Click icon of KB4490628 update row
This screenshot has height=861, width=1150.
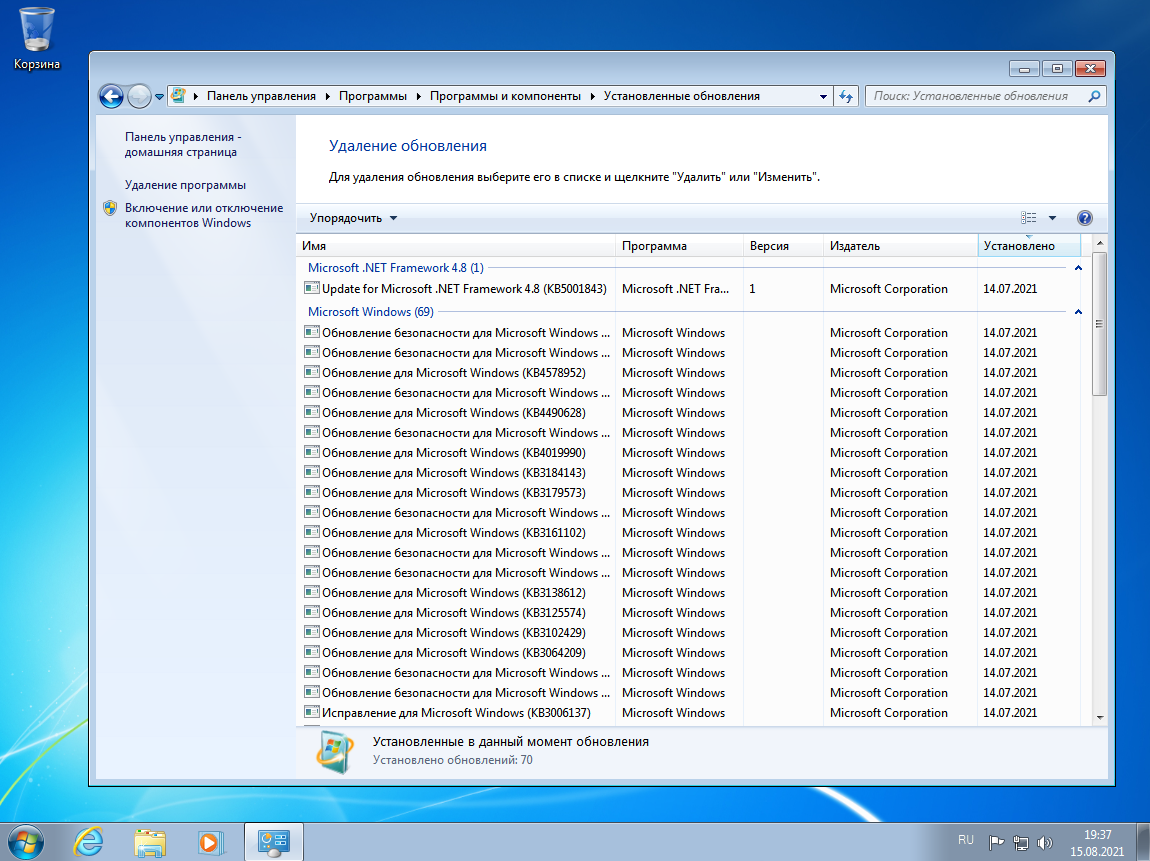[312, 412]
